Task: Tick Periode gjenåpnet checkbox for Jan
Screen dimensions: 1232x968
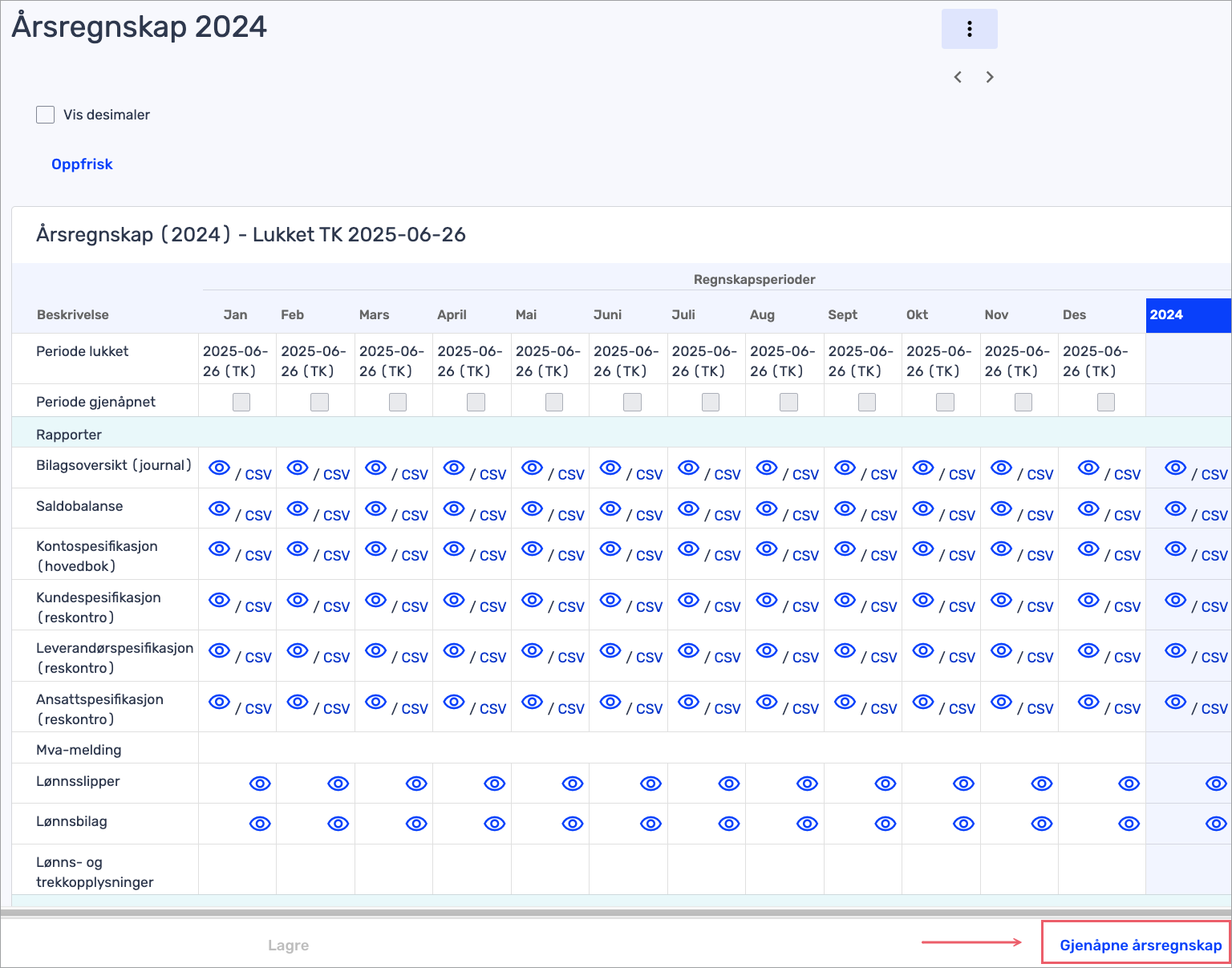Action: pyautogui.click(x=241, y=402)
